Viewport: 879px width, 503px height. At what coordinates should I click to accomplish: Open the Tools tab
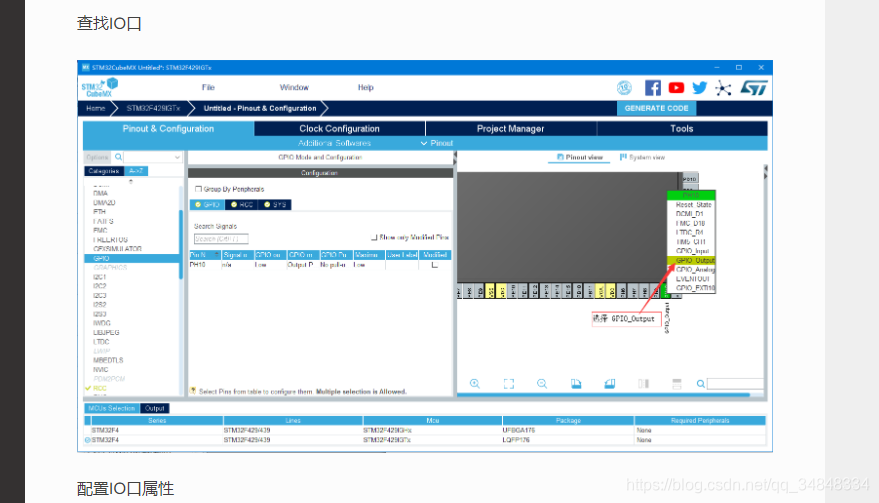(x=682, y=128)
